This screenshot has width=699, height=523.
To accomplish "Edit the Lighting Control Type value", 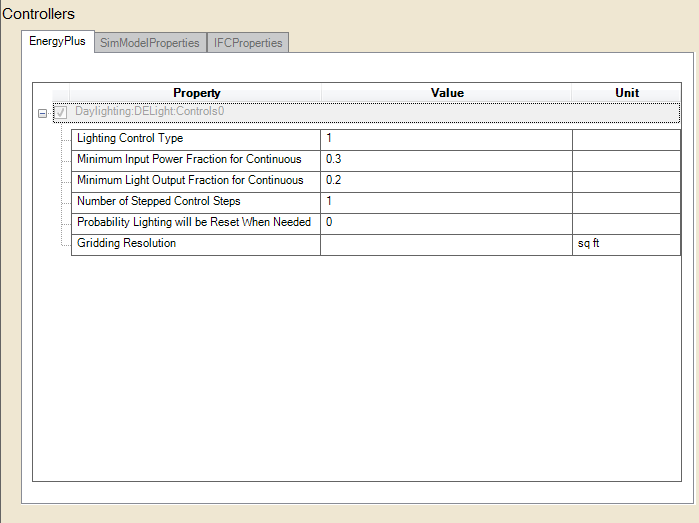I will tap(446, 139).
